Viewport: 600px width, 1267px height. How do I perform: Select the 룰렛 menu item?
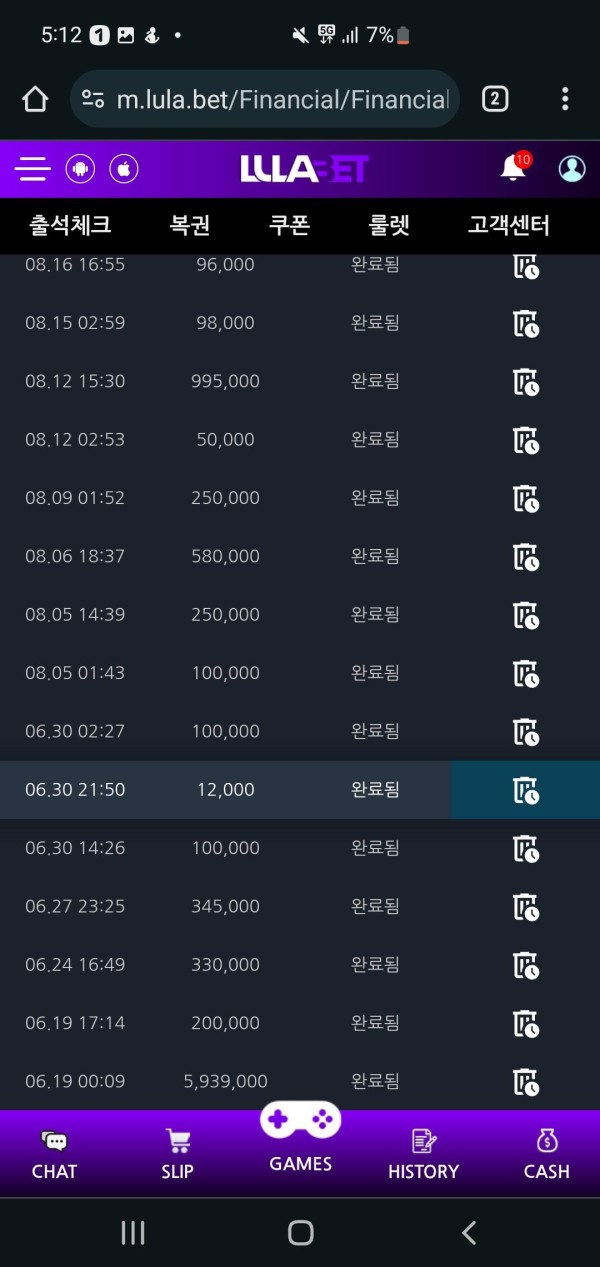(x=390, y=225)
